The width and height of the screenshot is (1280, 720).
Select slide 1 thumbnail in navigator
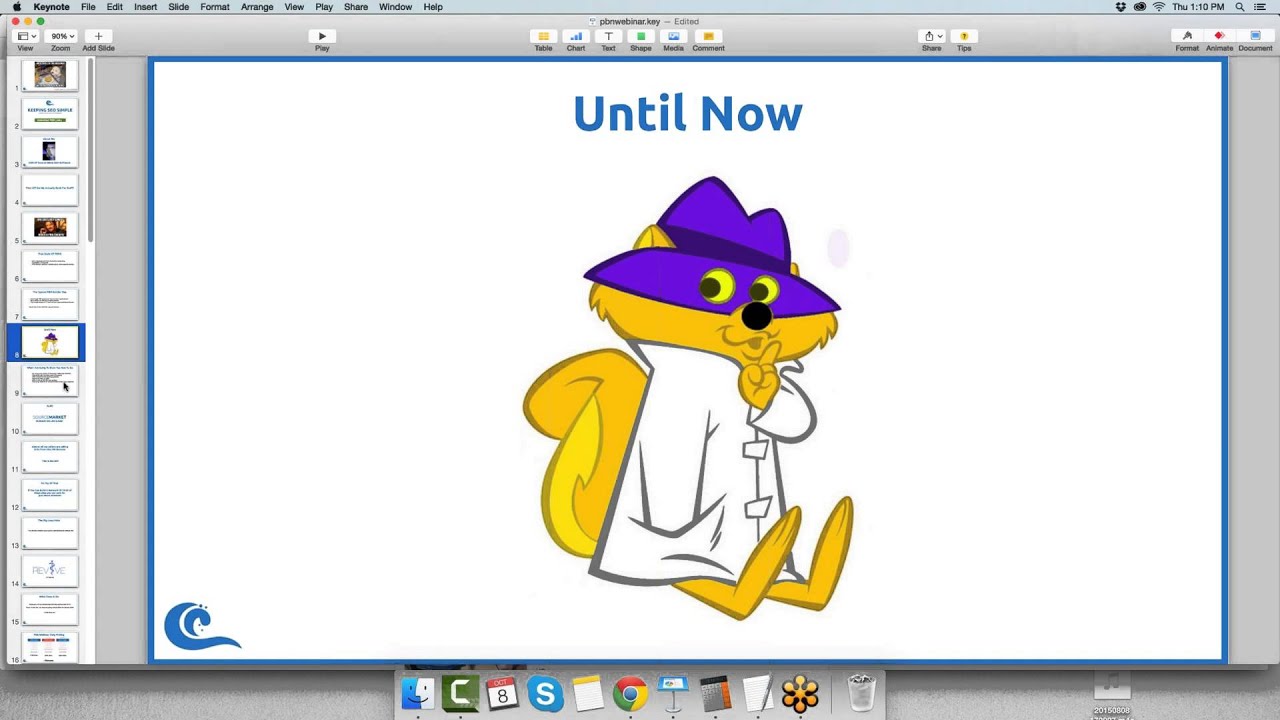(50, 75)
